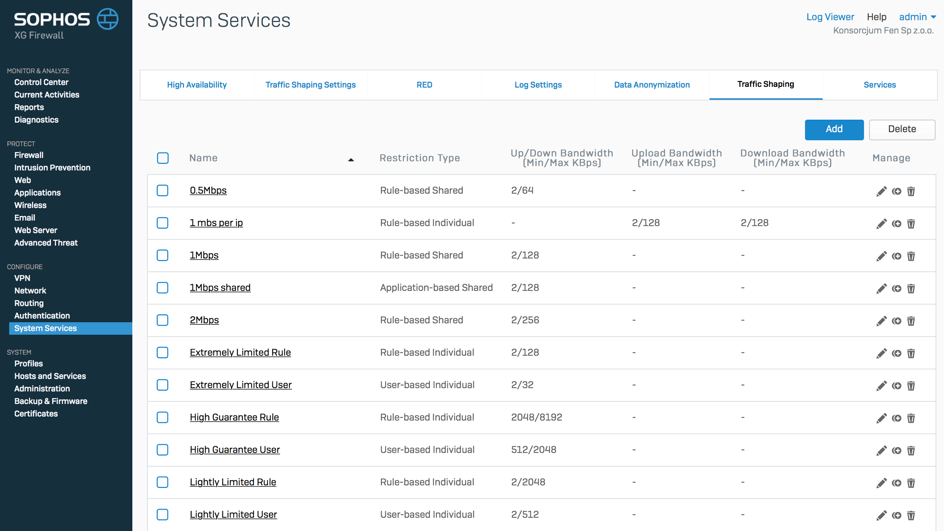This screenshot has width=944, height=531.
Task: Clone the 1Mbps shared policy
Action: tap(896, 289)
